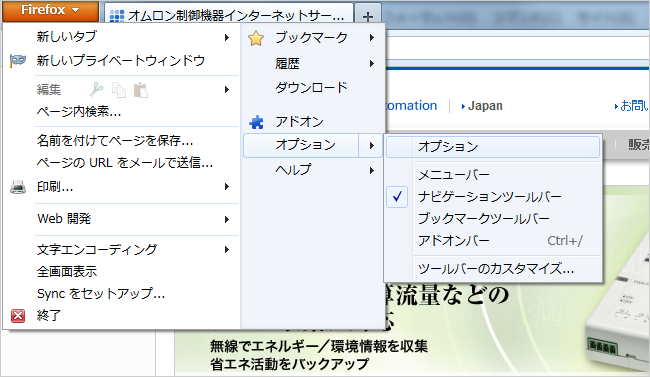
Task: Click the add-on puzzle piece icon
Action: (x=256, y=122)
